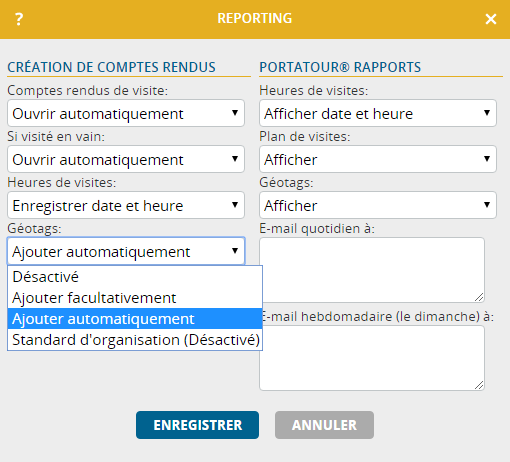
Task: Select Standard d'organisation (Désactivé) option
Action: (135, 340)
